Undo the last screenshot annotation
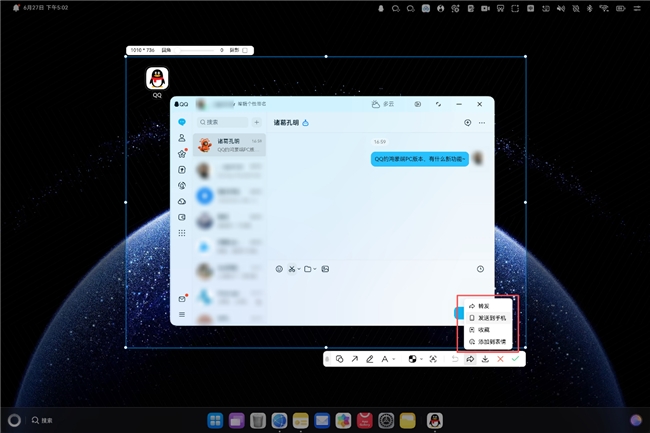The width and height of the screenshot is (650, 433). coord(455,359)
